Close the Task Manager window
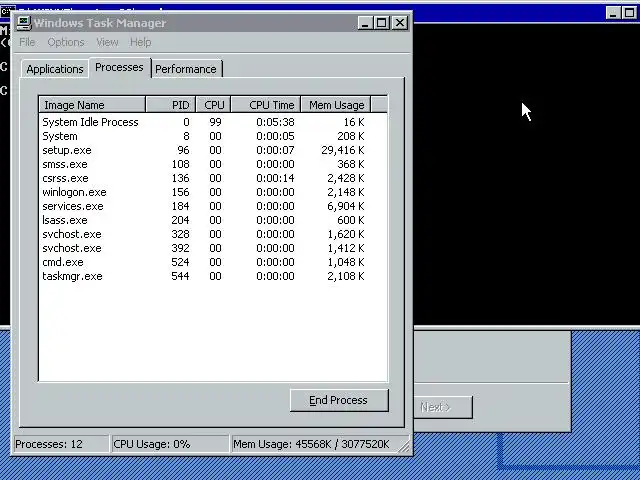 (400, 22)
